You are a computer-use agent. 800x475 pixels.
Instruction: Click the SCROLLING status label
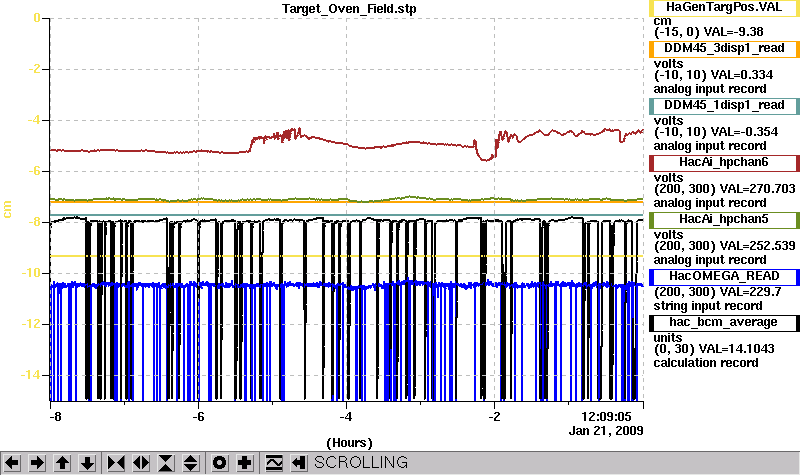(x=361, y=462)
